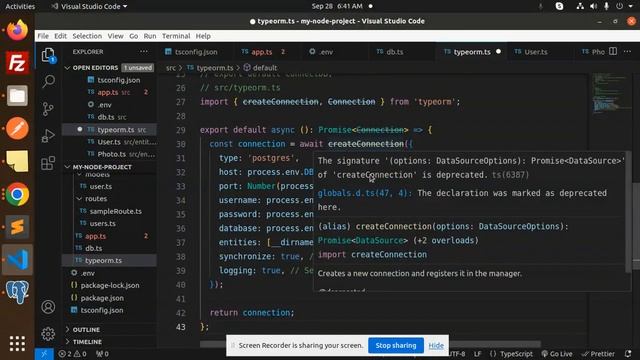Viewport: 640px width, 360px height.
Task: Click the Hide link in sharing bar
Action: pyautogui.click(x=436, y=346)
